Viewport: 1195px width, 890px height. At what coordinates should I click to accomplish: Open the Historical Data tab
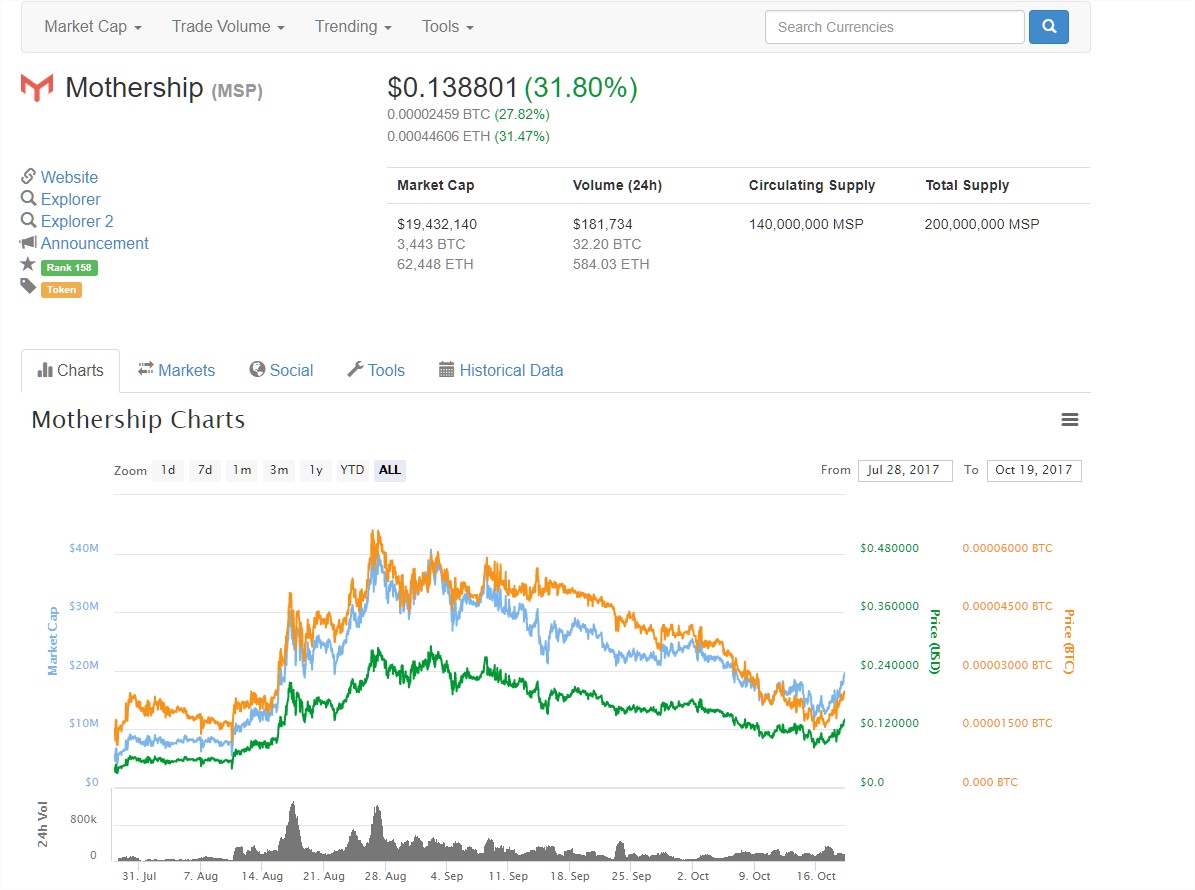coord(501,370)
